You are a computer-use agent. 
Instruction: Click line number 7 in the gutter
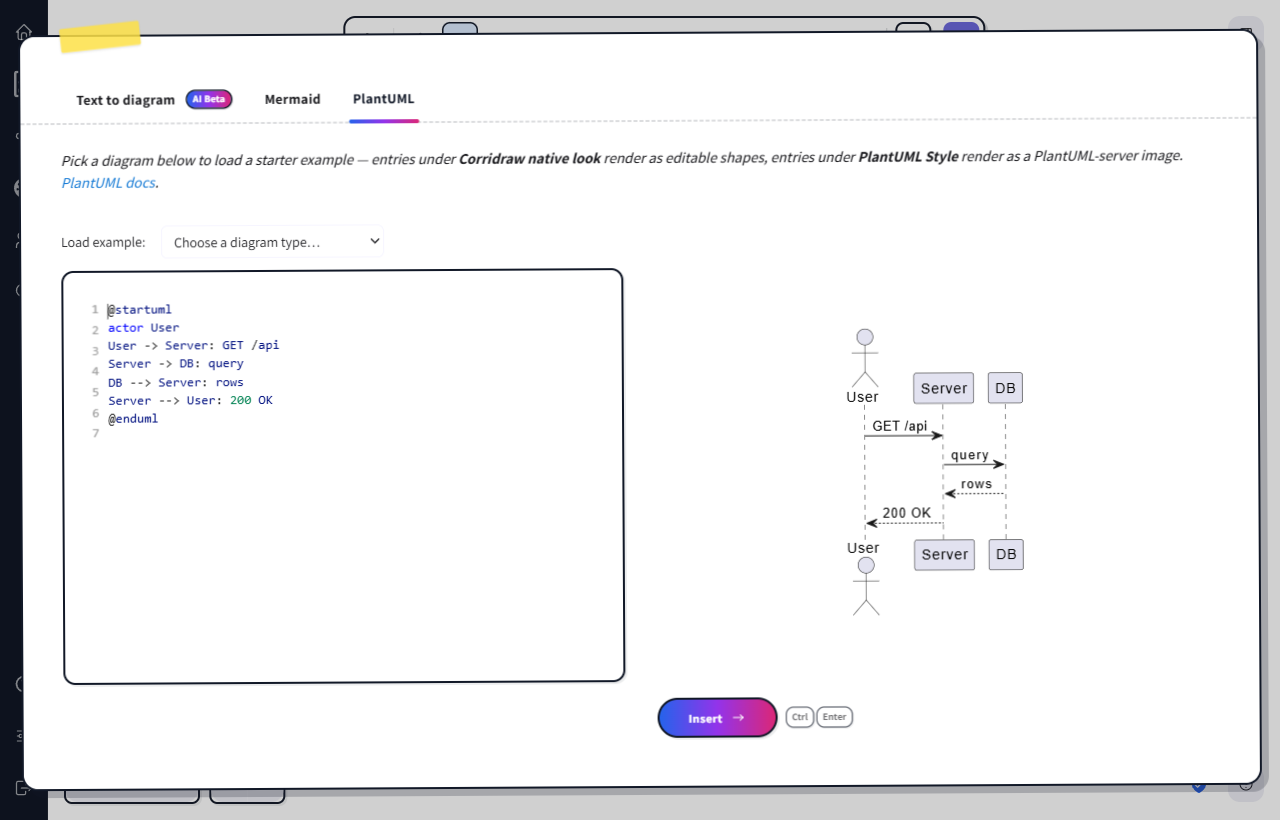coord(95,433)
